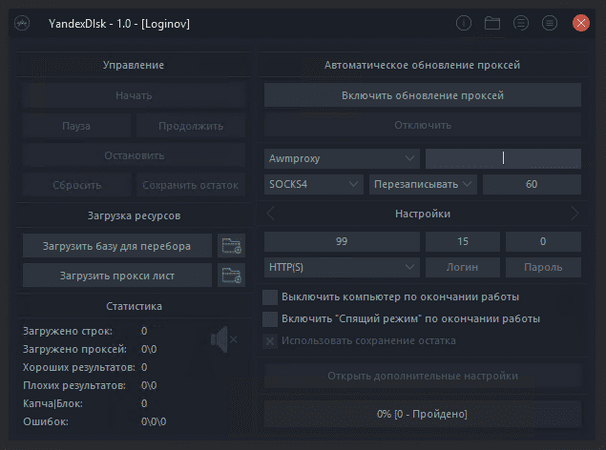Screen dimensions: 606x450
Task: Enable Включить "Спящий режим" checkbox
Action: coord(270,319)
